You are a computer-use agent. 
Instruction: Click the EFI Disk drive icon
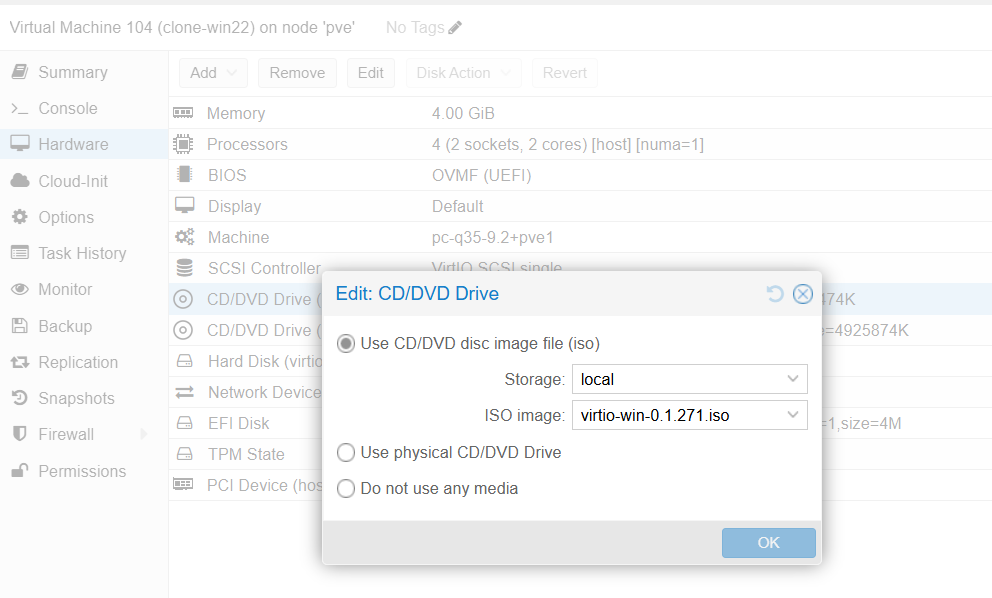tap(184, 423)
